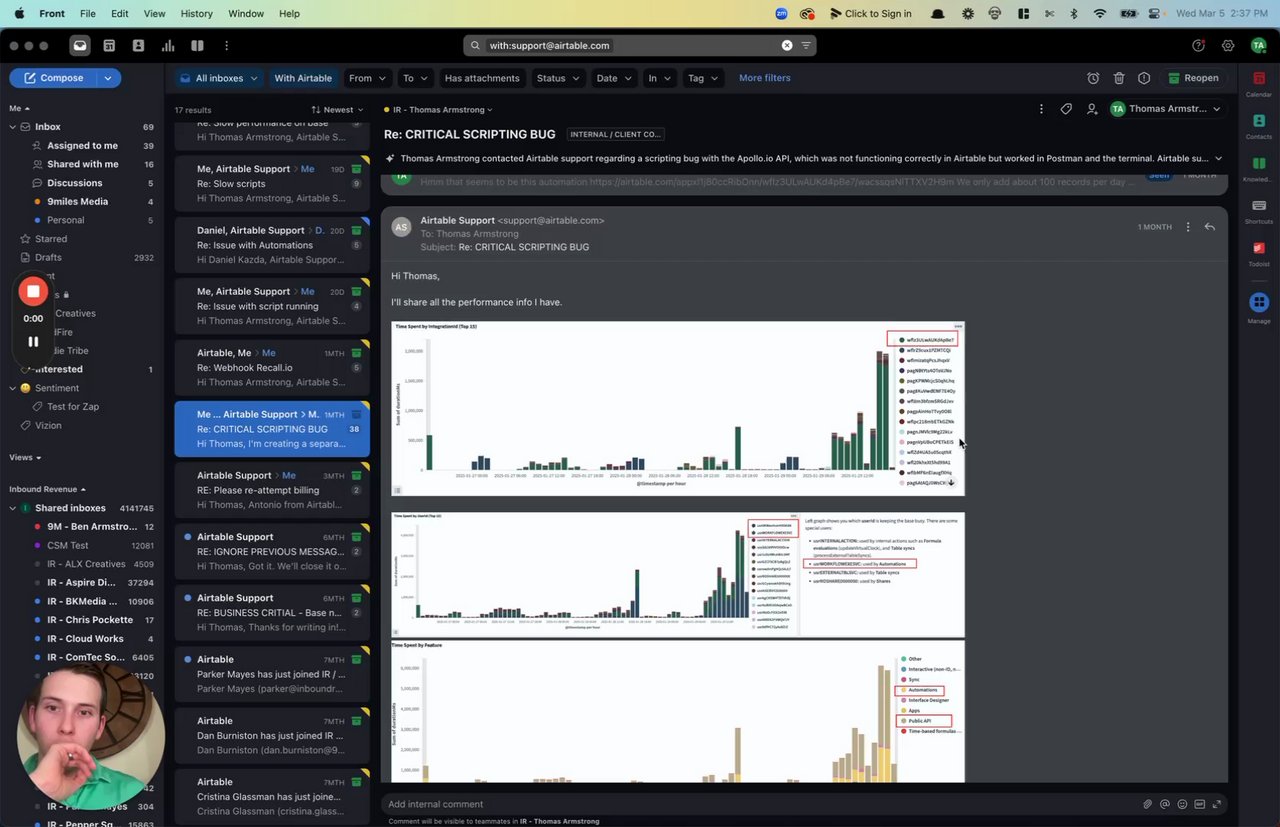Open the inbox view icon in top bar
The image size is (1280, 827).
80,45
